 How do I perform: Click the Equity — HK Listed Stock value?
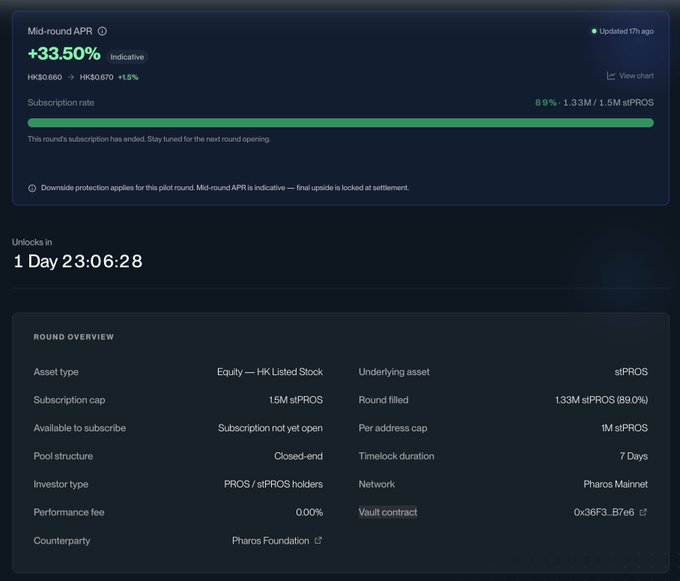[270, 372]
